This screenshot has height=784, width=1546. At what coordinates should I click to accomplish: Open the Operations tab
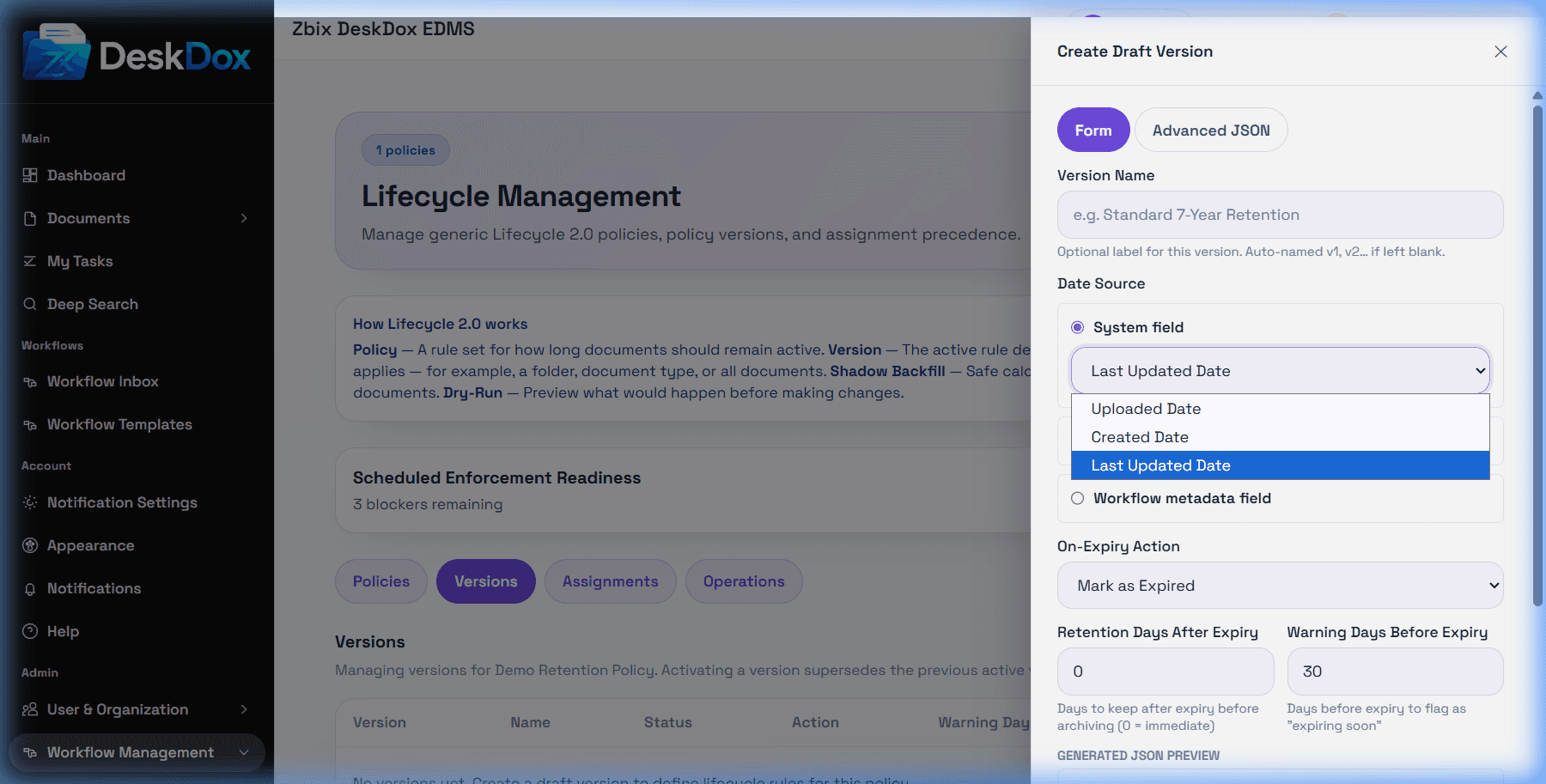(744, 581)
